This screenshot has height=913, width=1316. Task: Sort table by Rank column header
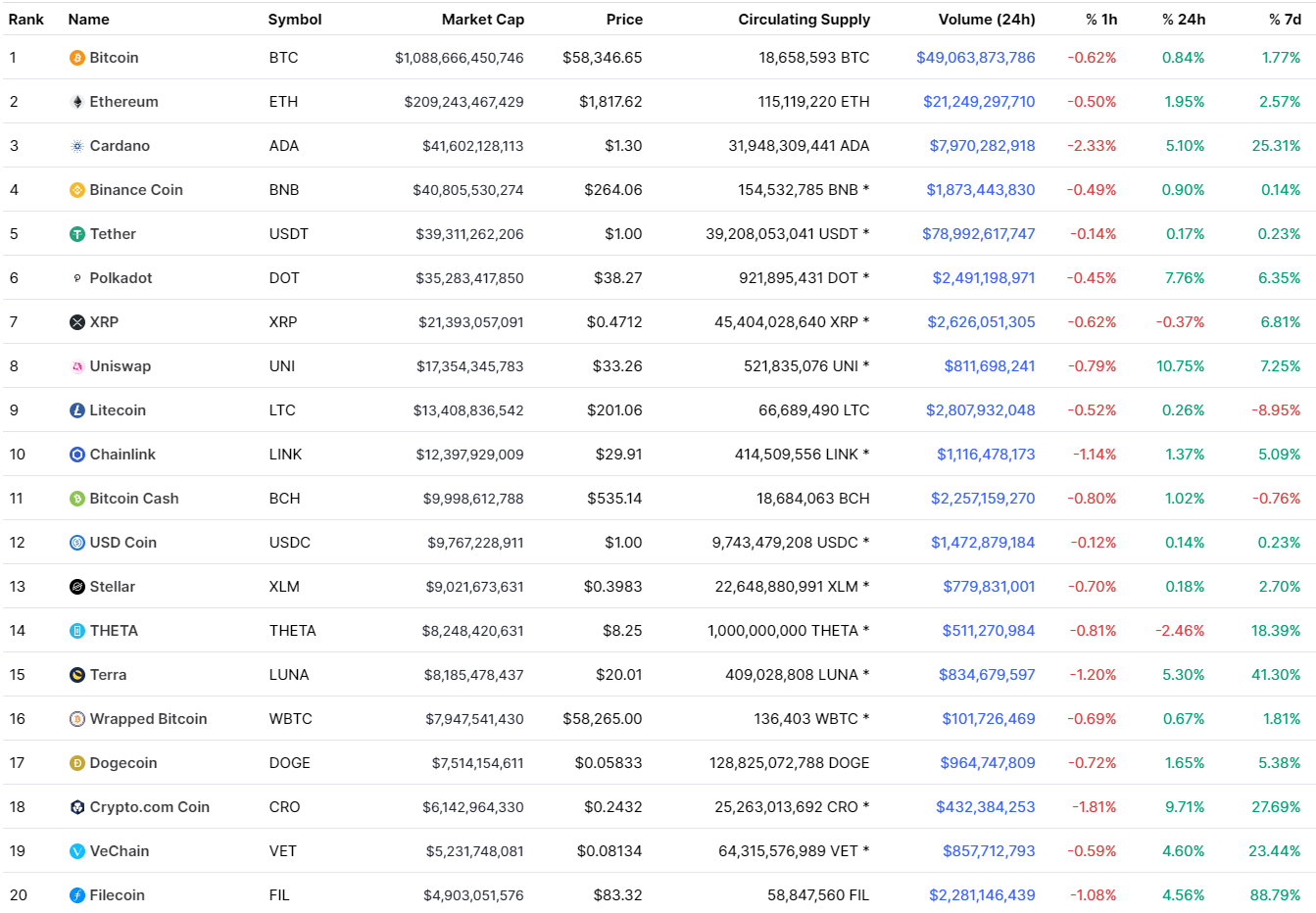(x=26, y=20)
